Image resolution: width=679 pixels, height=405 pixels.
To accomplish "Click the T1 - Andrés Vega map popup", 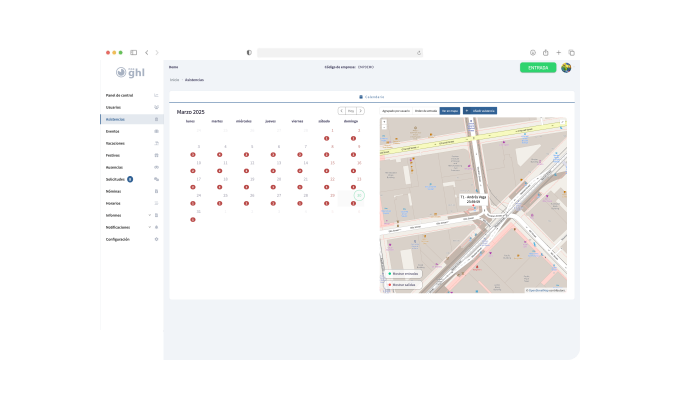I will coord(473,198).
